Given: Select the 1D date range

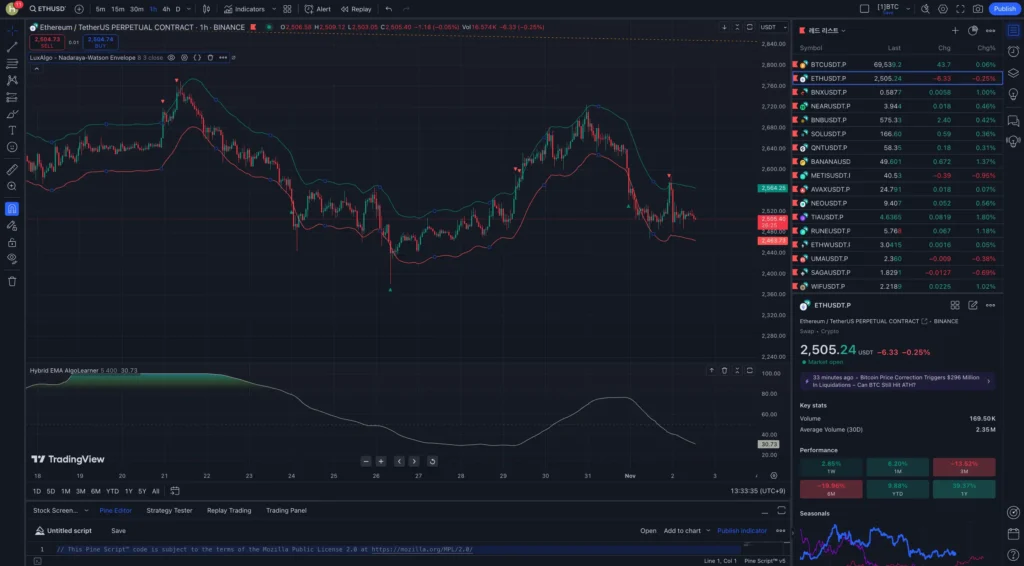Looking at the screenshot, I should point(37,491).
